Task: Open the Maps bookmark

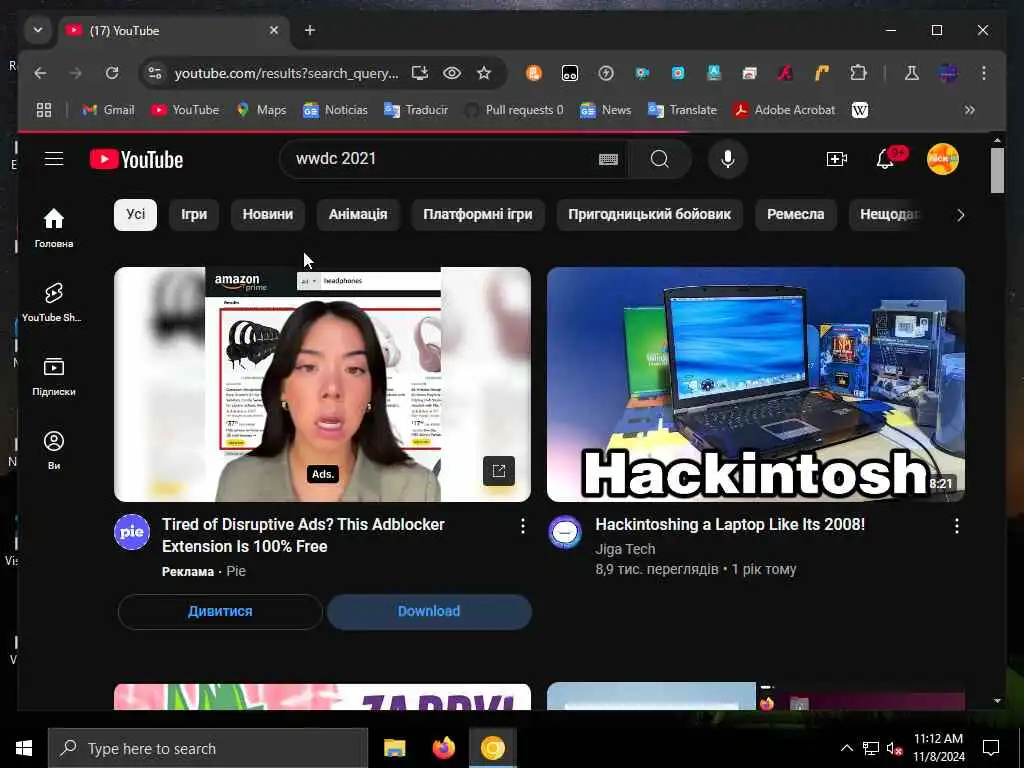Action: pos(261,110)
